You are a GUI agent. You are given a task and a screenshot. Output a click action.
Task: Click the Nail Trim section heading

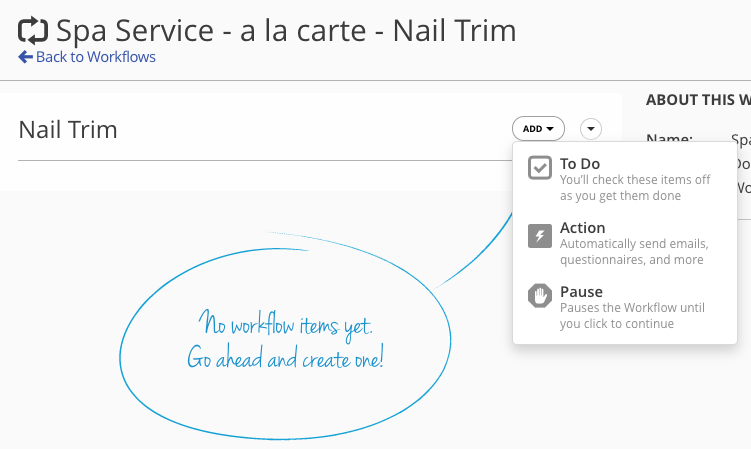[x=68, y=129]
